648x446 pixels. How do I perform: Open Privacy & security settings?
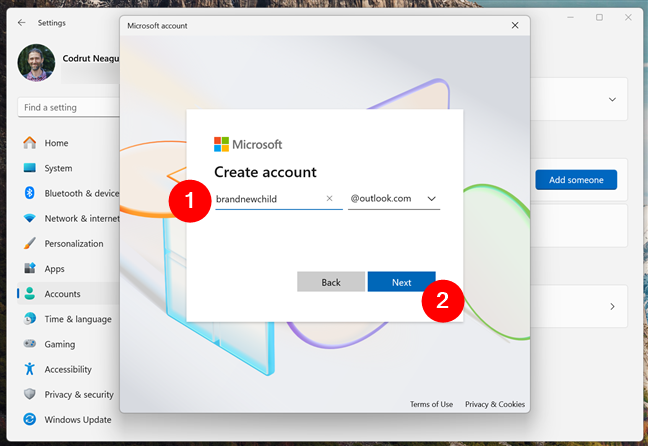(x=79, y=394)
